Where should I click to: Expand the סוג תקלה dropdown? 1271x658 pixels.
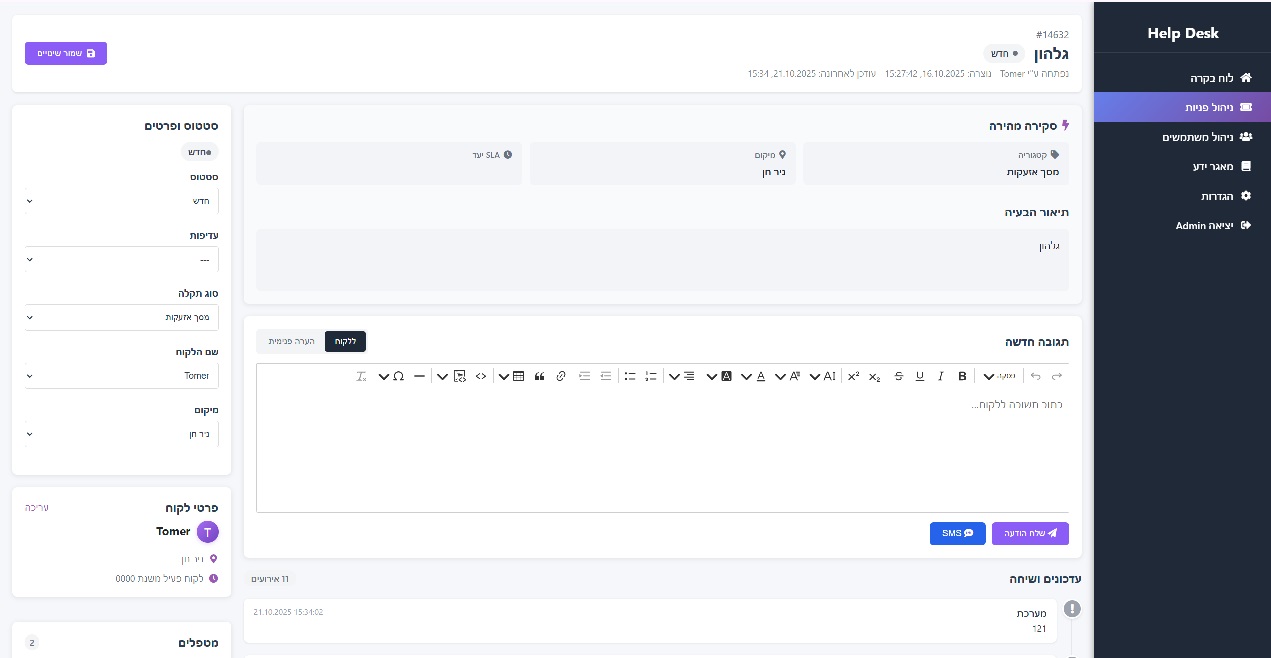[x=121, y=317]
